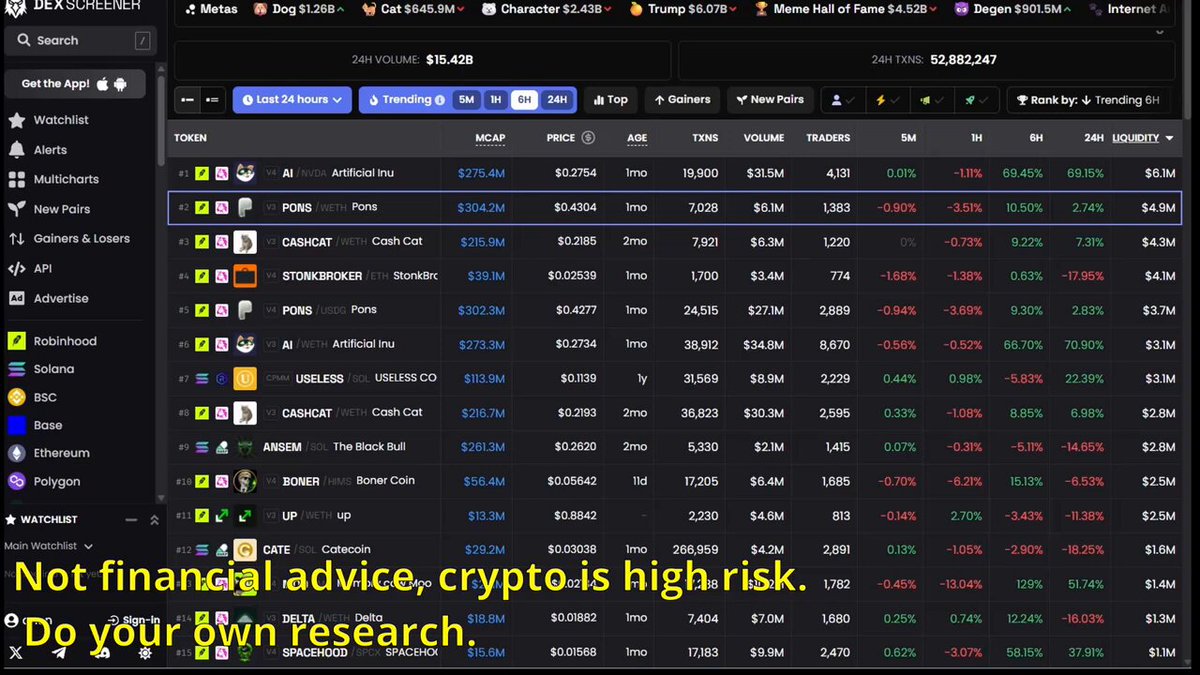1200x675 pixels.
Task: Open the Telegram social icon
Action: coord(59,653)
